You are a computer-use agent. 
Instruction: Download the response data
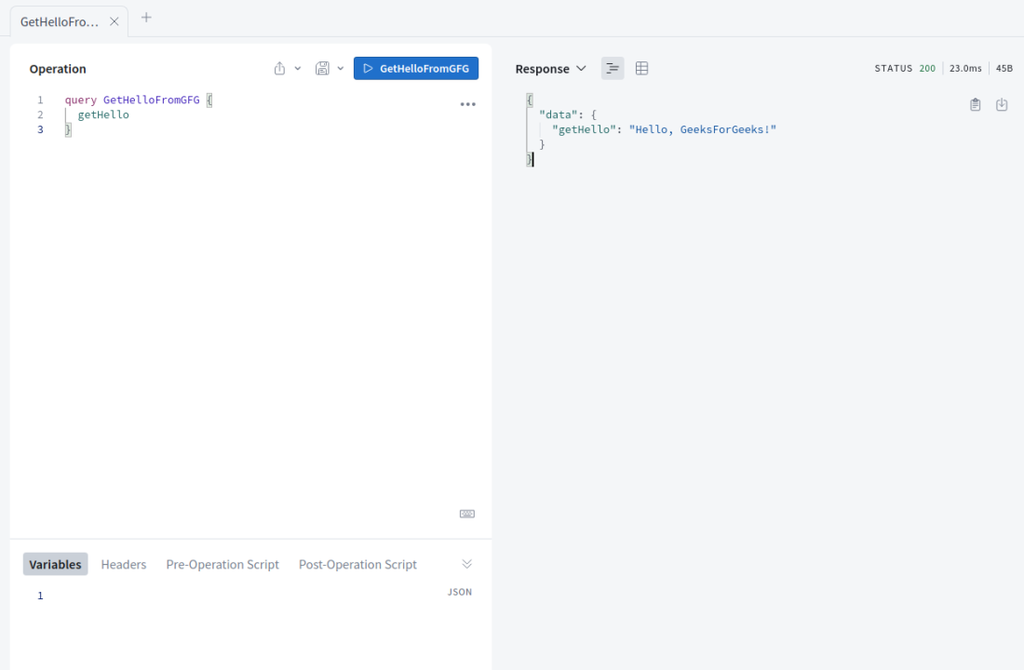pyautogui.click(x=1001, y=104)
